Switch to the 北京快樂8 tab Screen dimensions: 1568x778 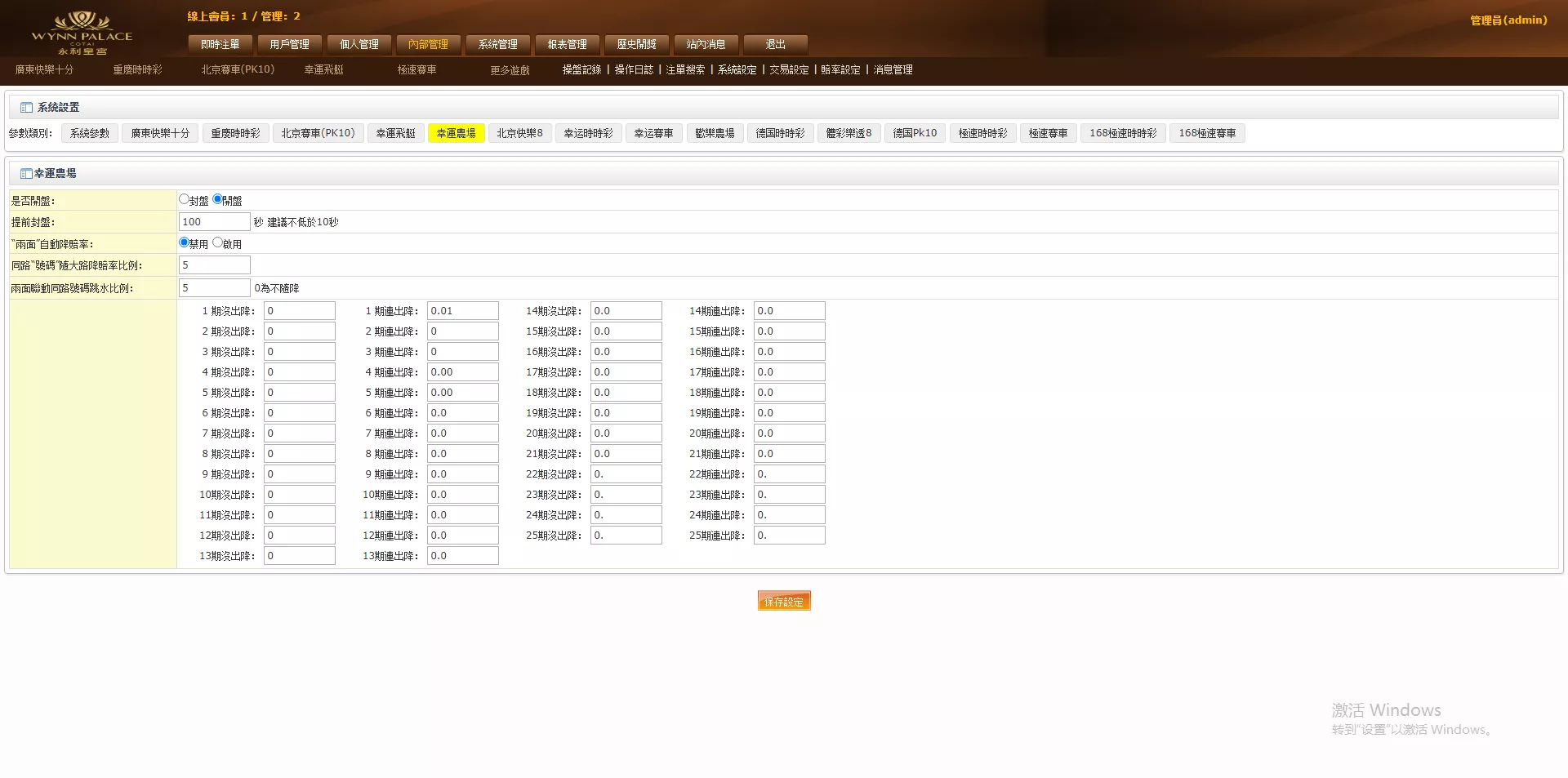[x=519, y=132]
